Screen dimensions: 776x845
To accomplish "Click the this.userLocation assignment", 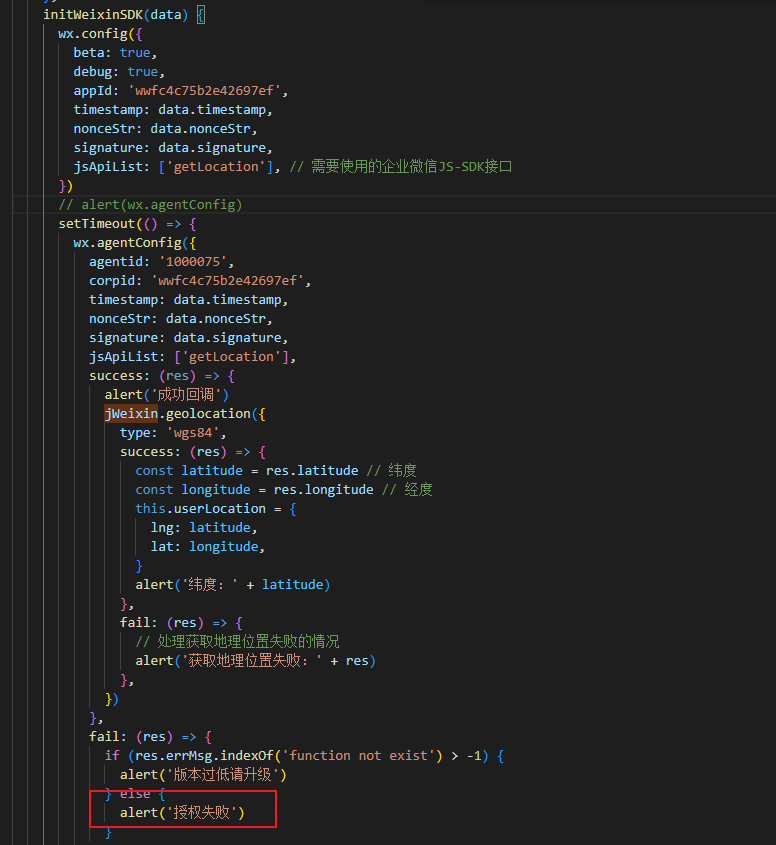I will tap(216, 509).
